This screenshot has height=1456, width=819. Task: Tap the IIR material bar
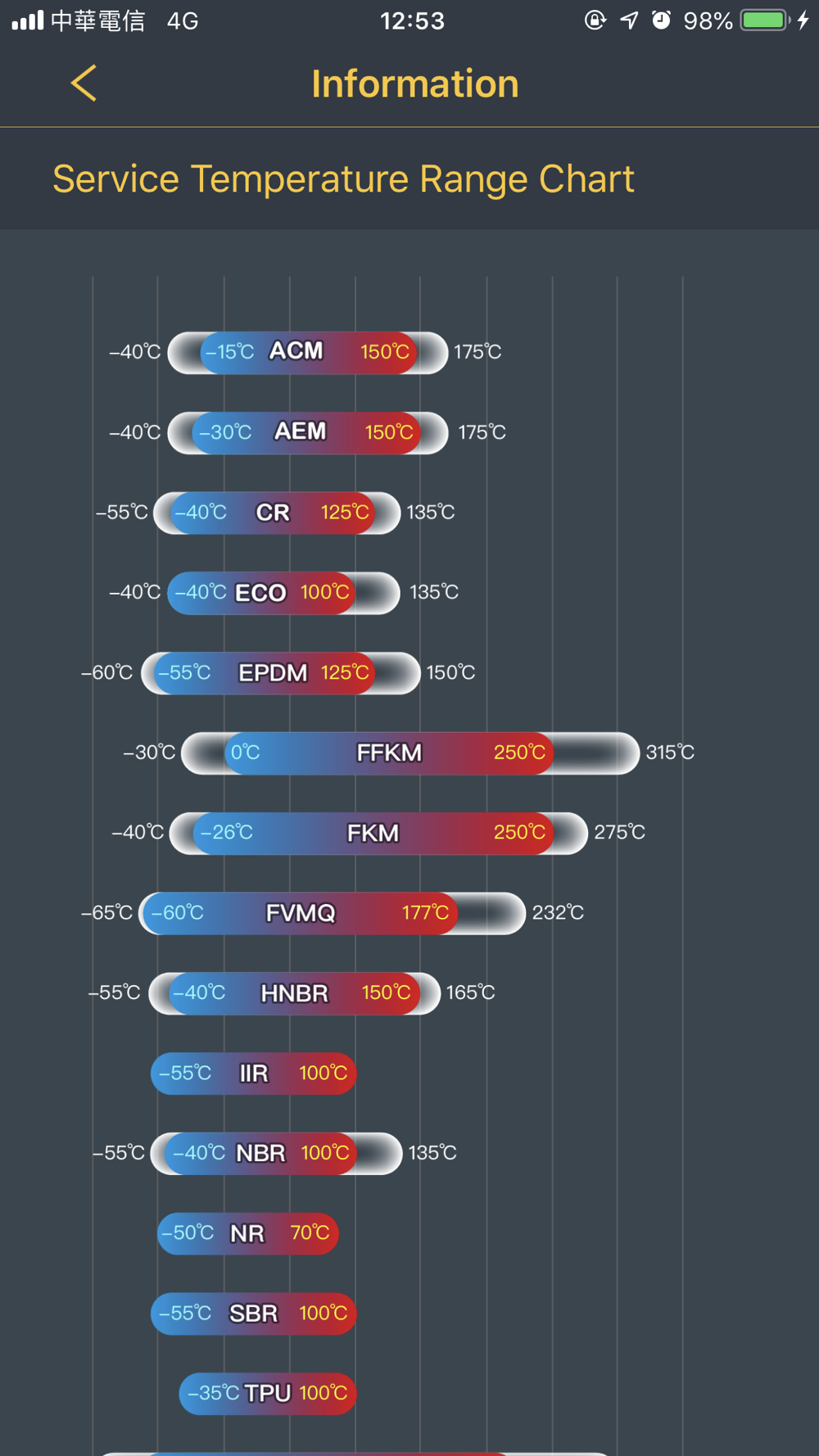(x=253, y=1073)
